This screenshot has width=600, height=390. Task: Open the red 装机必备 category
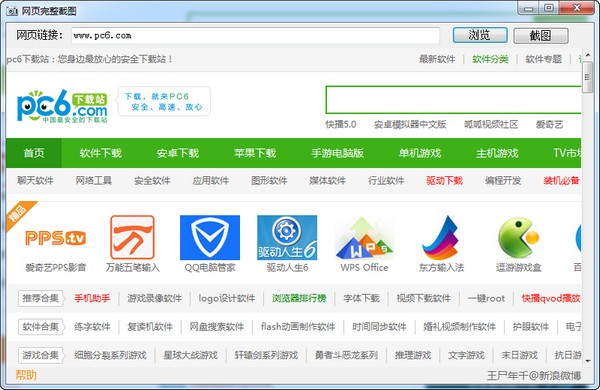[x=561, y=180]
